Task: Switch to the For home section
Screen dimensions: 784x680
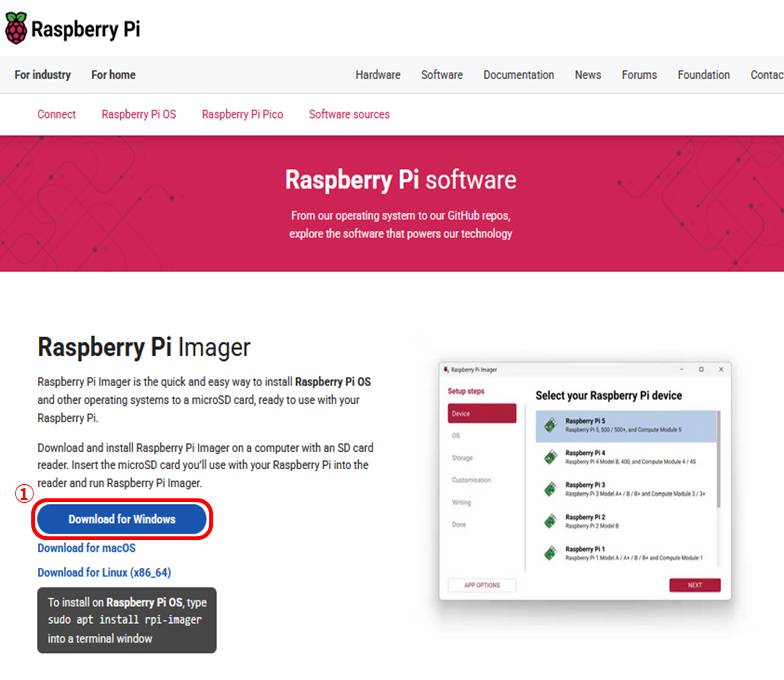Action: (113, 75)
